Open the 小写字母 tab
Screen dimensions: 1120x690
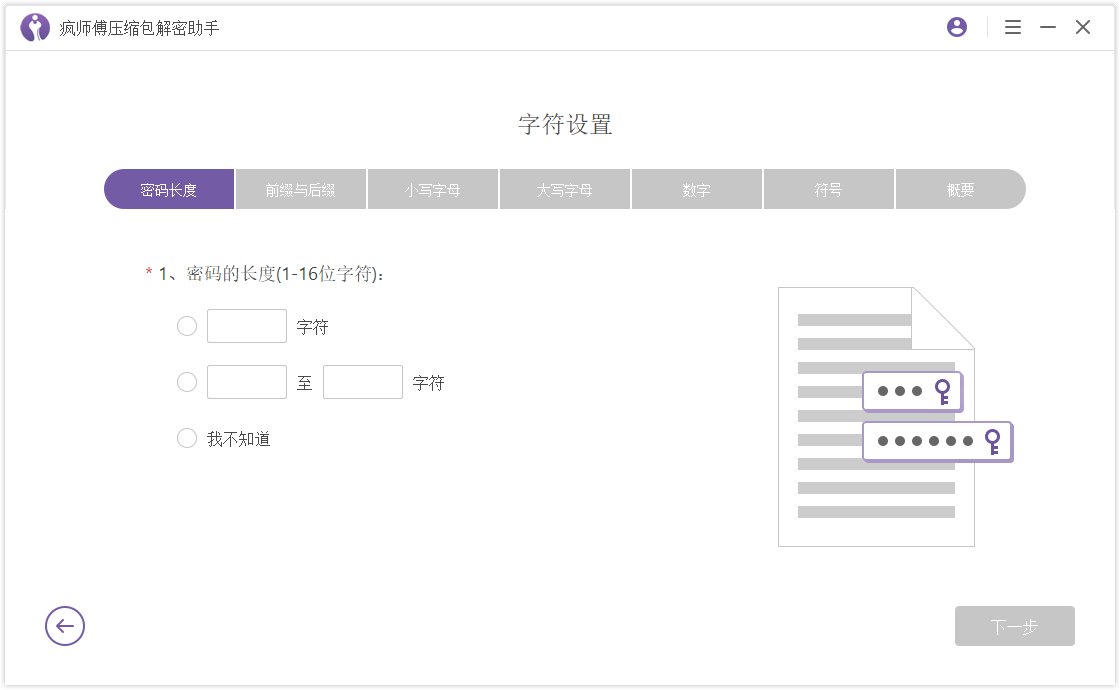click(x=432, y=188)
